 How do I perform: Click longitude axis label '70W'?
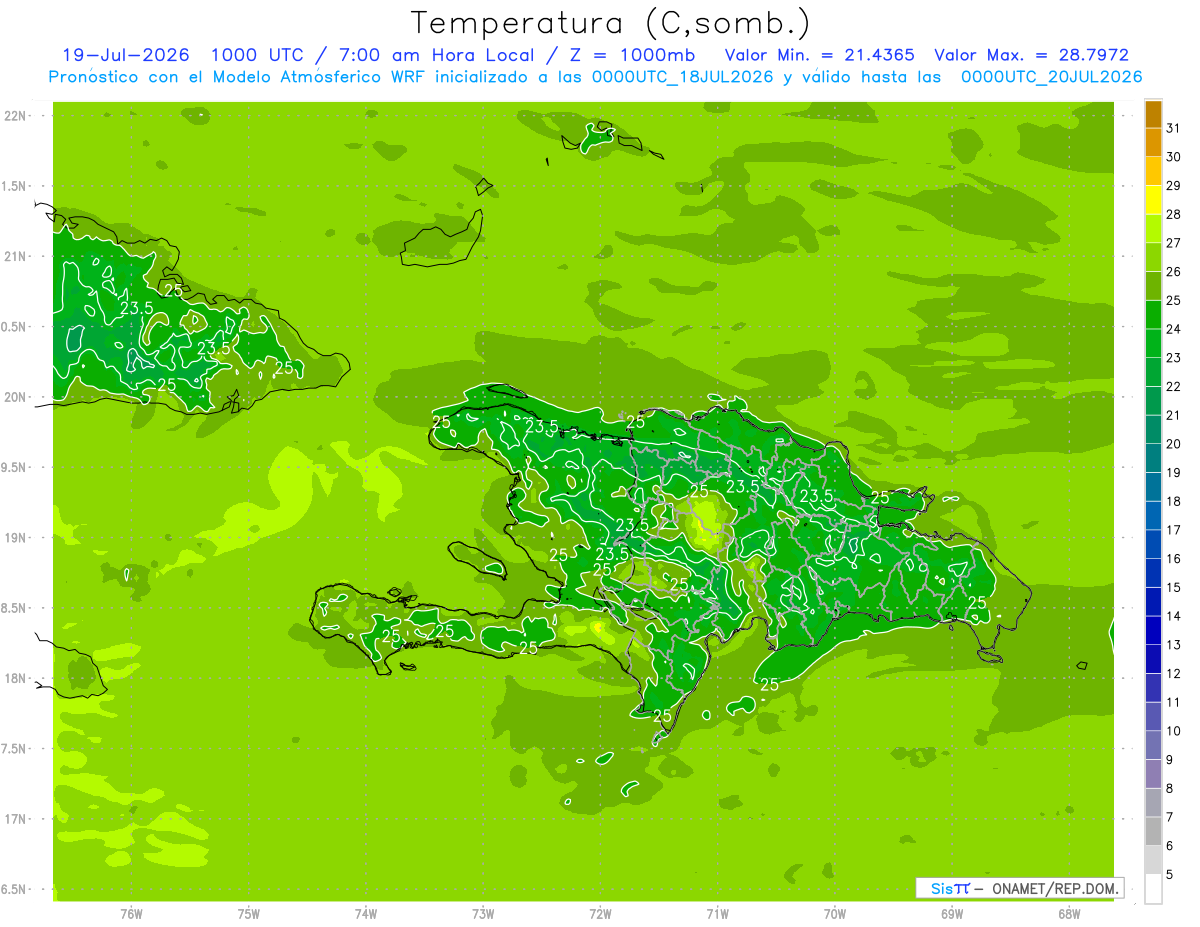pyautogui.click(x=835, y=914)
